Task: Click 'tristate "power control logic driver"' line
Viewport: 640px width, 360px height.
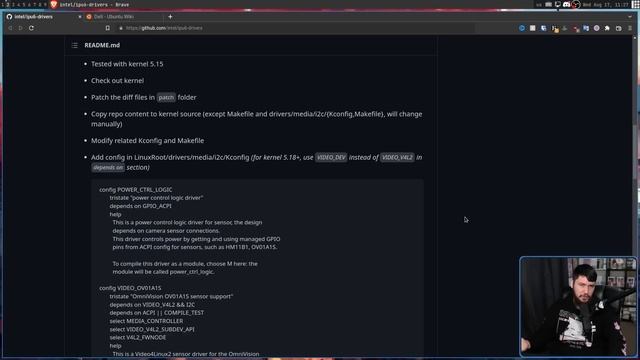Action: 156,198
